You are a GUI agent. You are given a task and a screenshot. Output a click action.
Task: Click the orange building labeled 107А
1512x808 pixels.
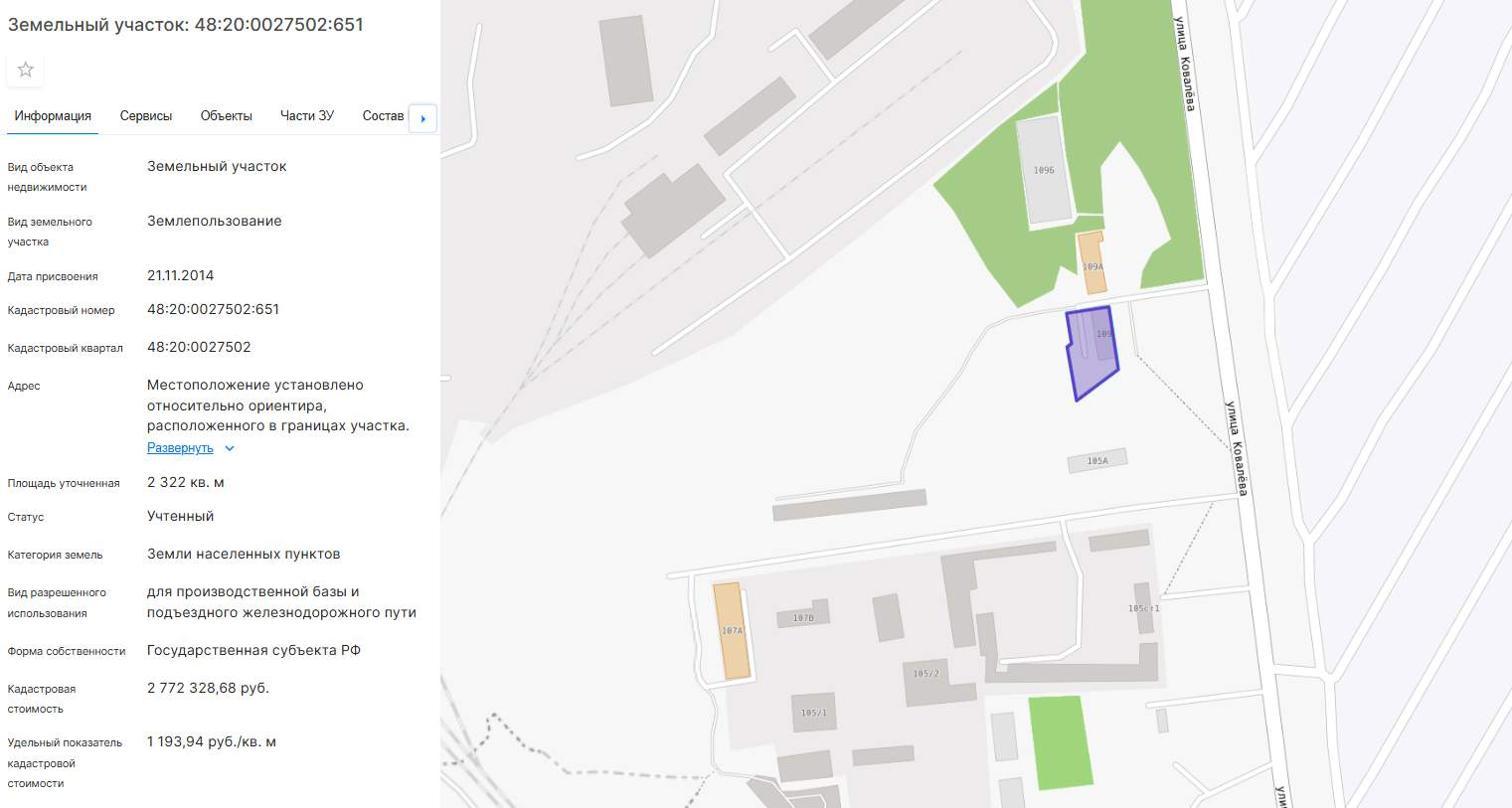(x=732, y=631)
